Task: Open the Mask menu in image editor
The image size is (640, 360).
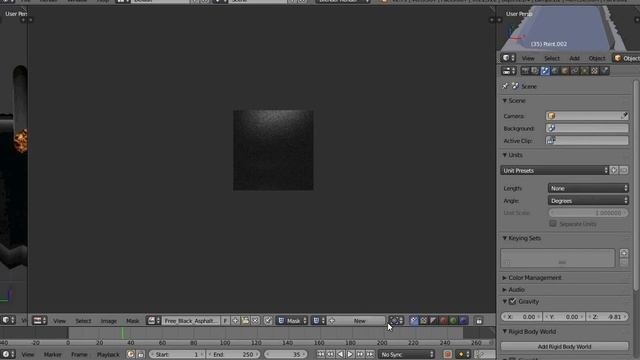Action: coord(132,321)
